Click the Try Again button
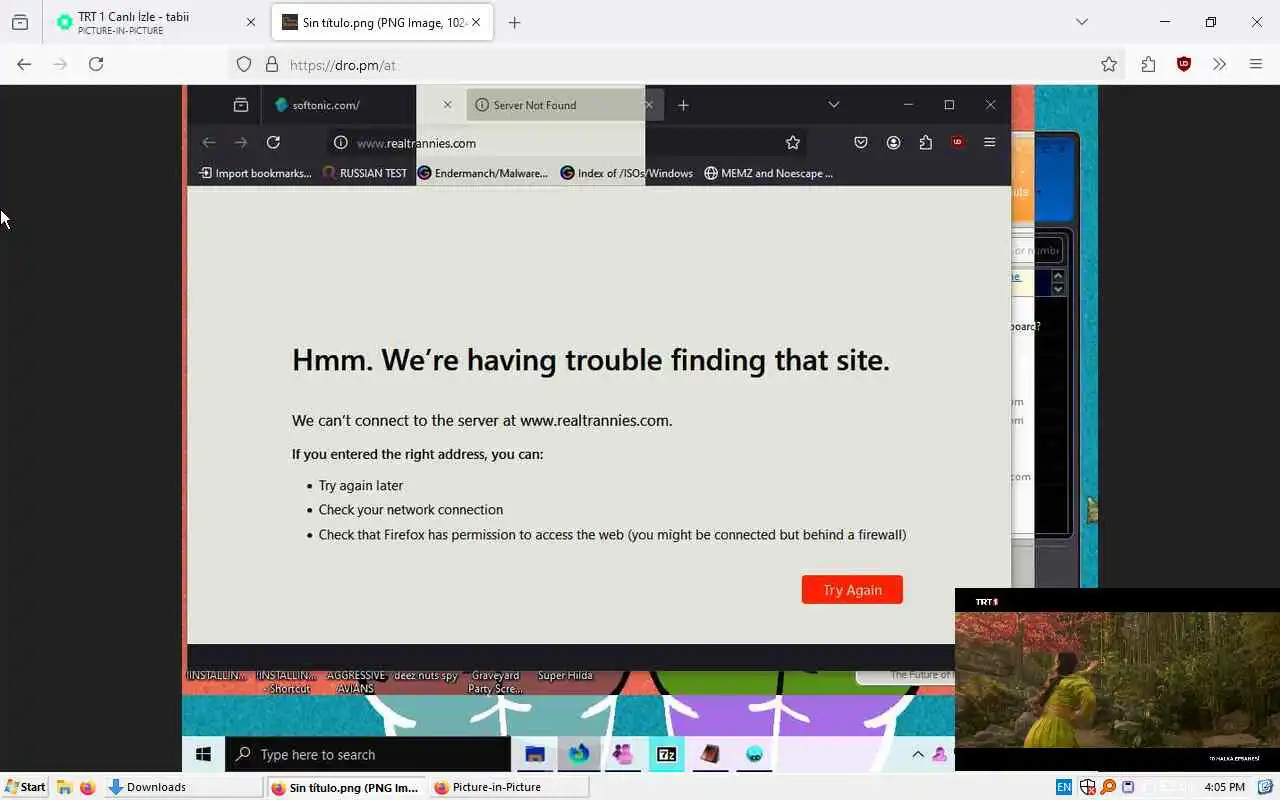 click(852, 590)
